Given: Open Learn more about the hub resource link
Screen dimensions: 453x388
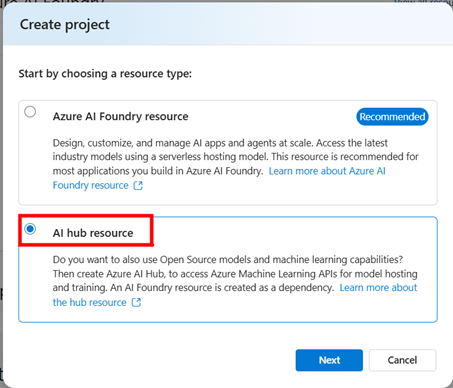Looking at the screenshot, I should coord(235,295).
